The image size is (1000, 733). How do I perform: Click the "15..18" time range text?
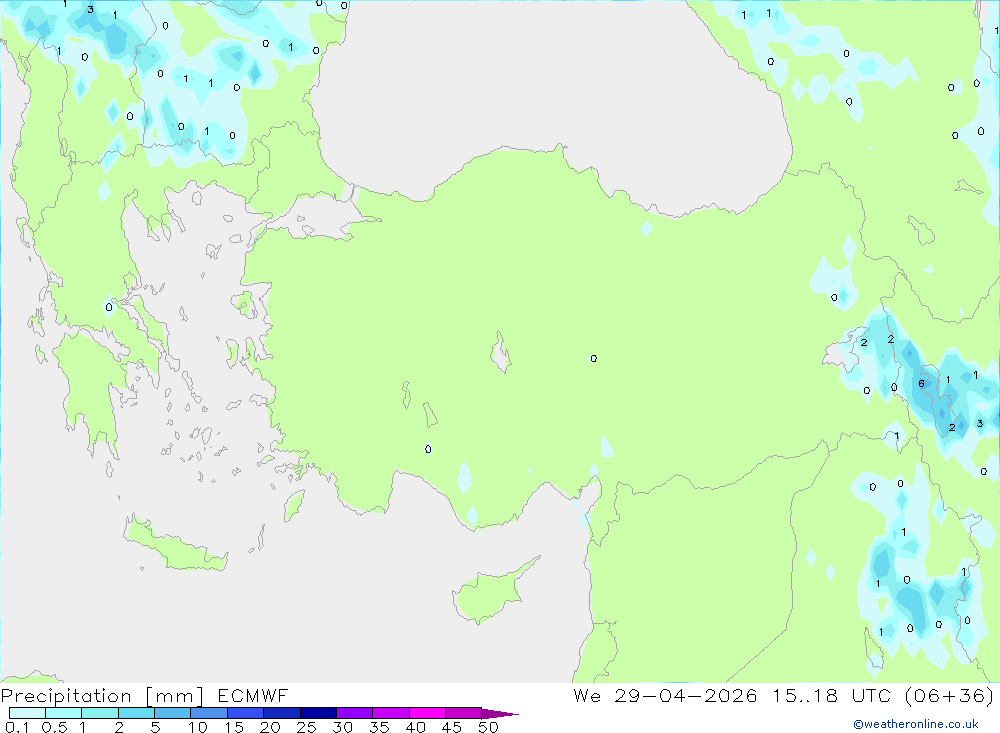tap(805, 695)
